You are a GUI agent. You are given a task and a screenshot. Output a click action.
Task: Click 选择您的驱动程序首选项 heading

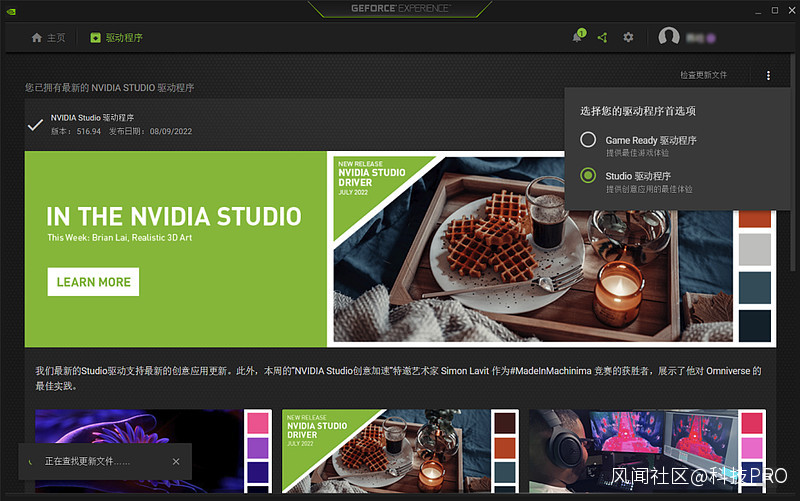point(638,111)
